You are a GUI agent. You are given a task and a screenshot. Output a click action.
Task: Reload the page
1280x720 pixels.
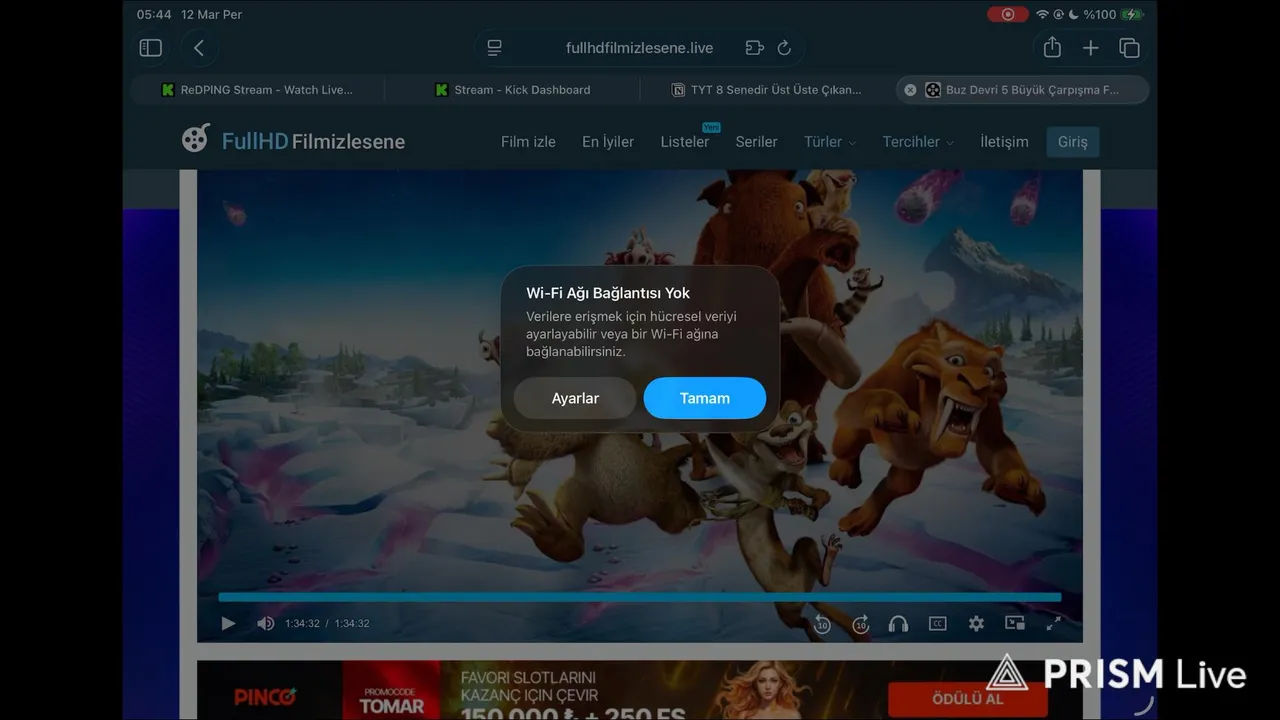point(784,48)
